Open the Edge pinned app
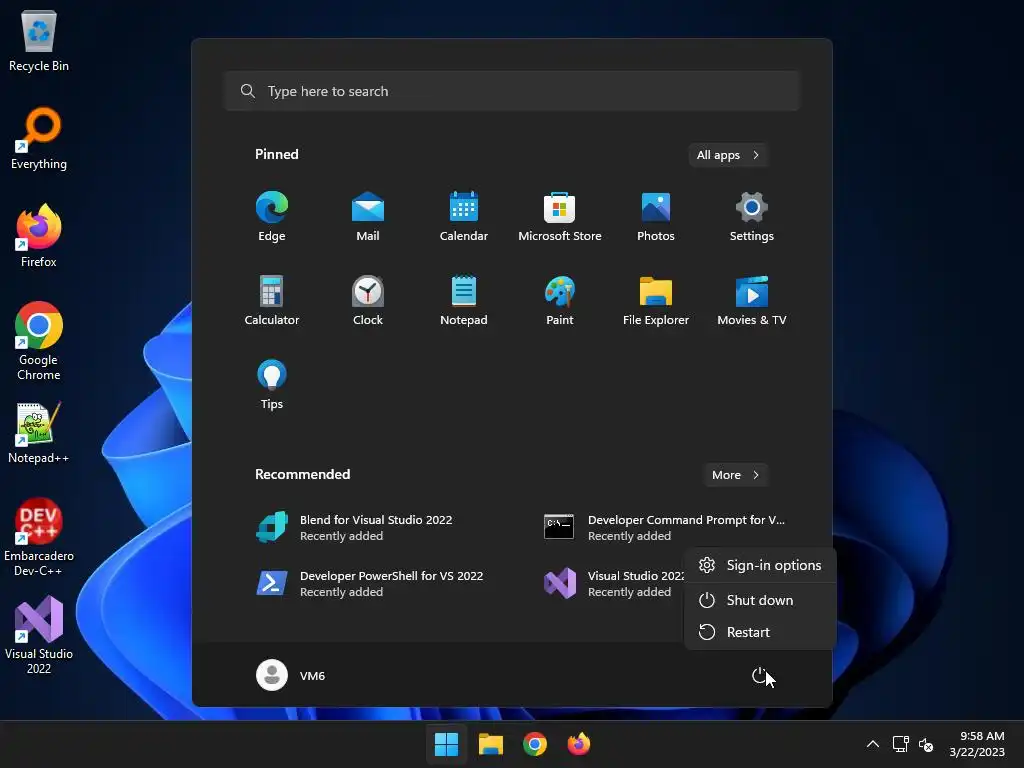The width and height of the screenshot is (1024, 768). click(272, 217)
